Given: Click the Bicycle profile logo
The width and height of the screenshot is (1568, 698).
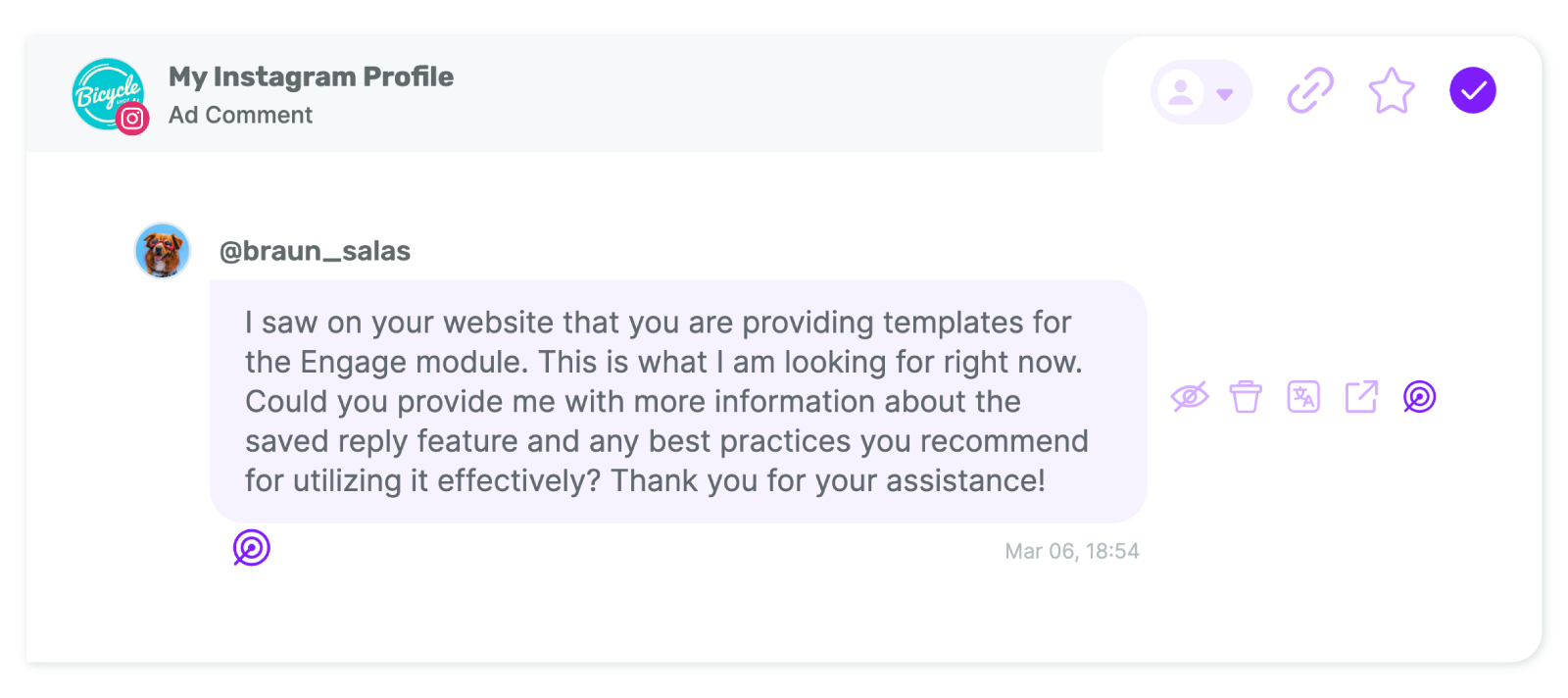Looking at the screenshot, I should pos(108,94).
